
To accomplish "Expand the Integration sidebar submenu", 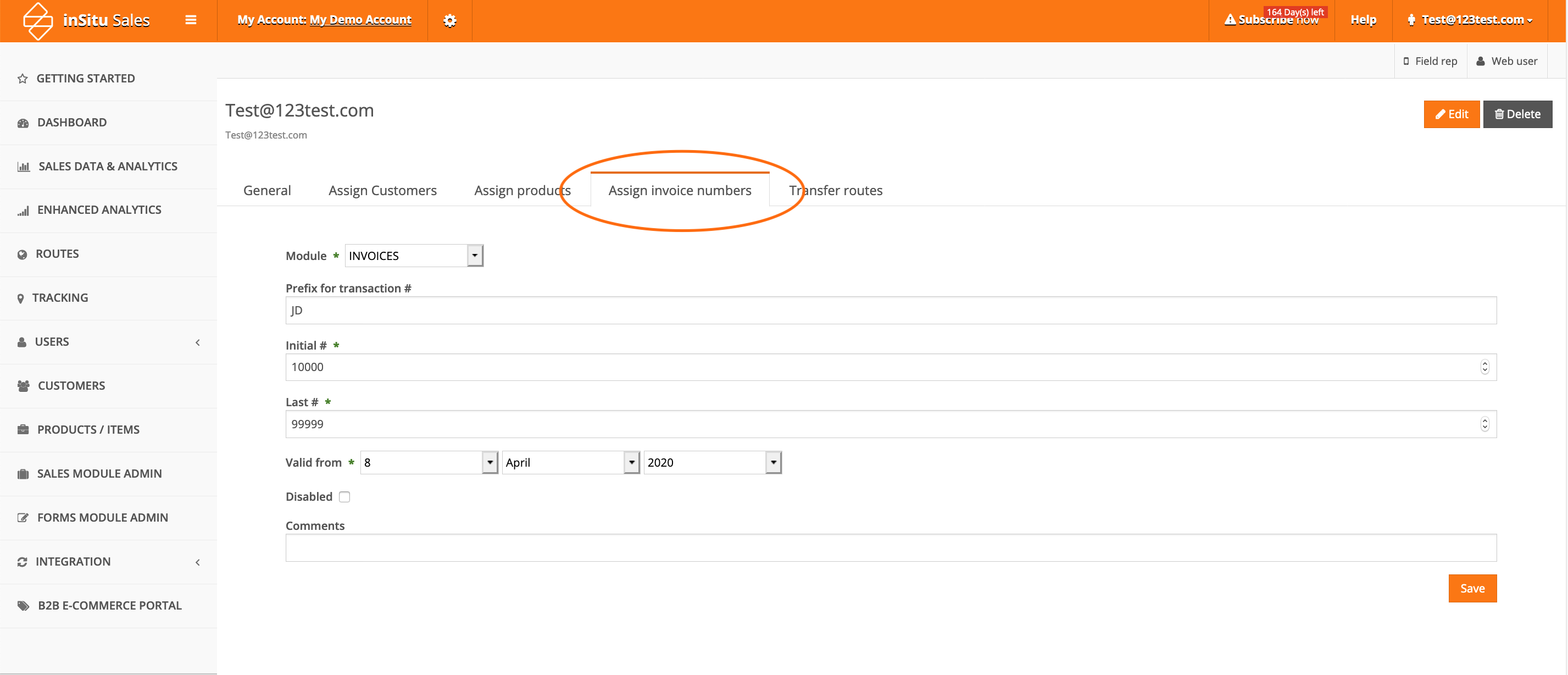I will (x=197, y=562).
